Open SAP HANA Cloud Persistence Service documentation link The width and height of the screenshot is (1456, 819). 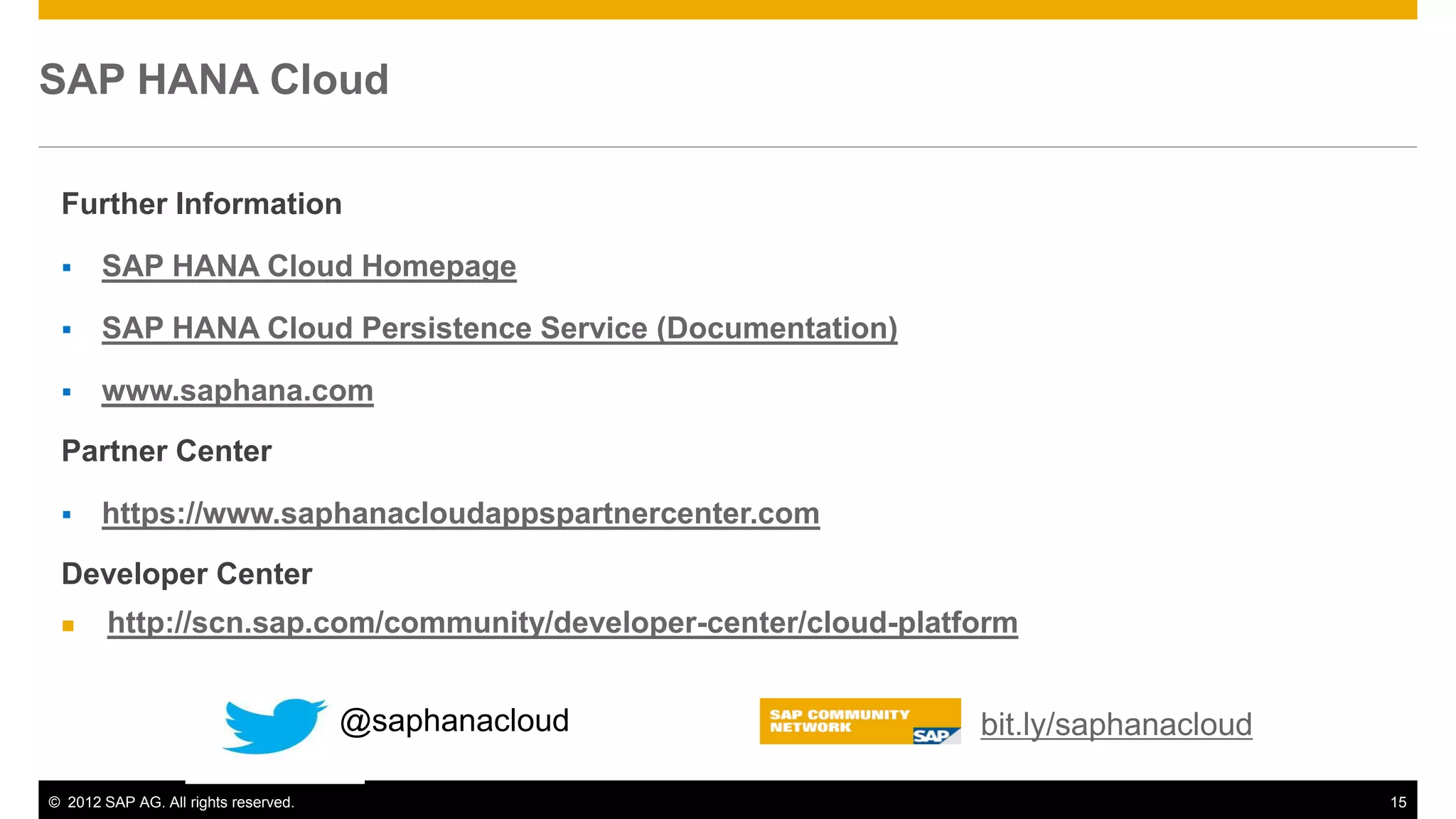tap(500, 328)
